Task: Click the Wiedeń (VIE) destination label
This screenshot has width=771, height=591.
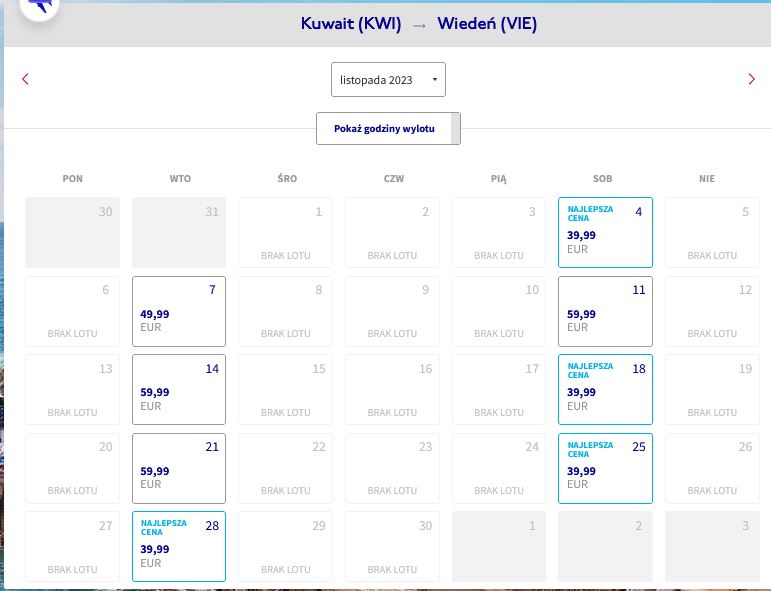Action: [487, 24]
